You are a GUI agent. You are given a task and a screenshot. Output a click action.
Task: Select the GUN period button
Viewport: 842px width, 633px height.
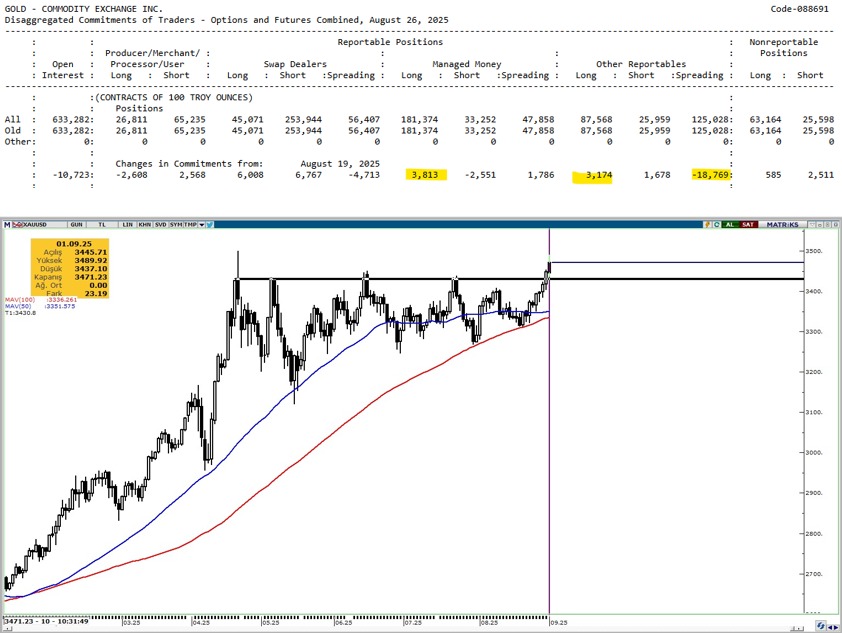click(76, 224)
